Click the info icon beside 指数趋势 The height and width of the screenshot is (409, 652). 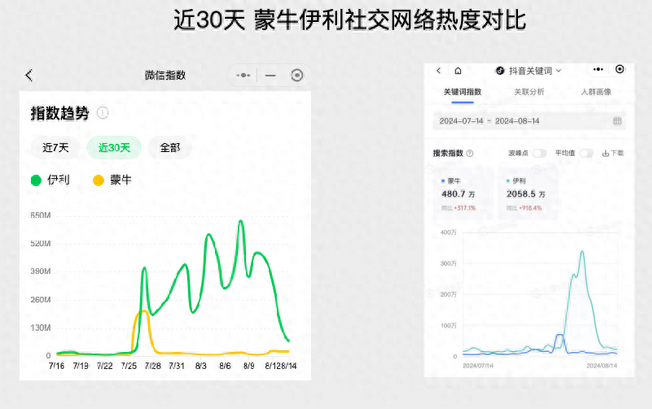(102, 113)
